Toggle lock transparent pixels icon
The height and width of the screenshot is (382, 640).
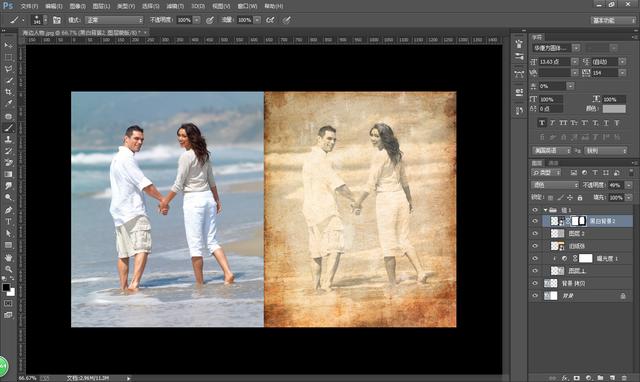click(551, 198)
